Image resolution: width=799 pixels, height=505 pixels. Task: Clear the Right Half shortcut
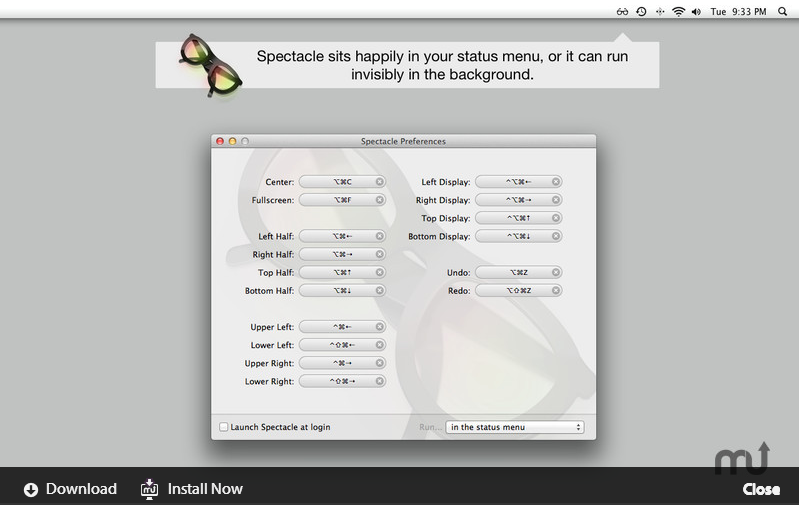tap(380, 254)
